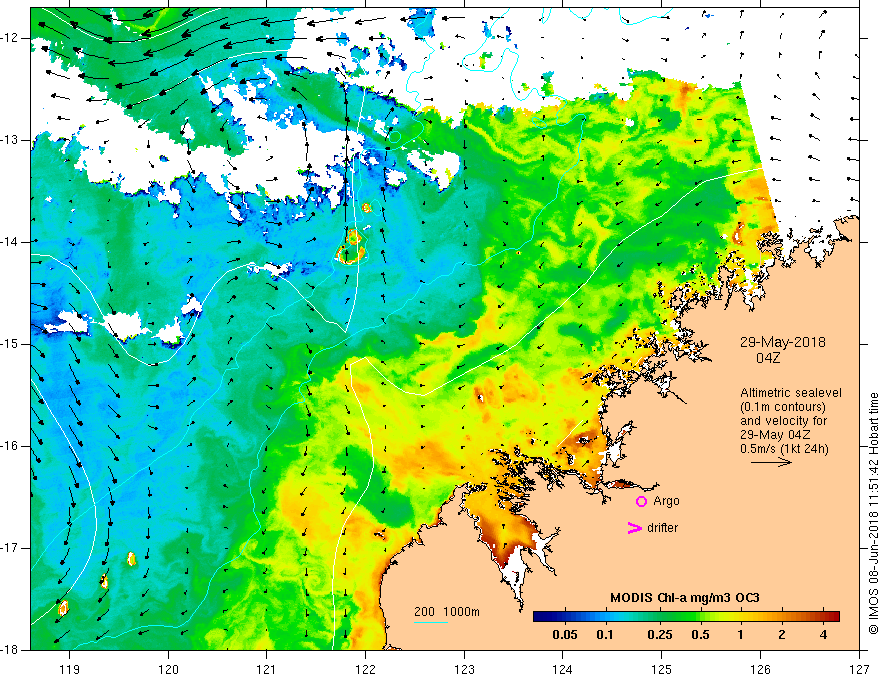Click latitude axis label -15

[x=10, y=344]
